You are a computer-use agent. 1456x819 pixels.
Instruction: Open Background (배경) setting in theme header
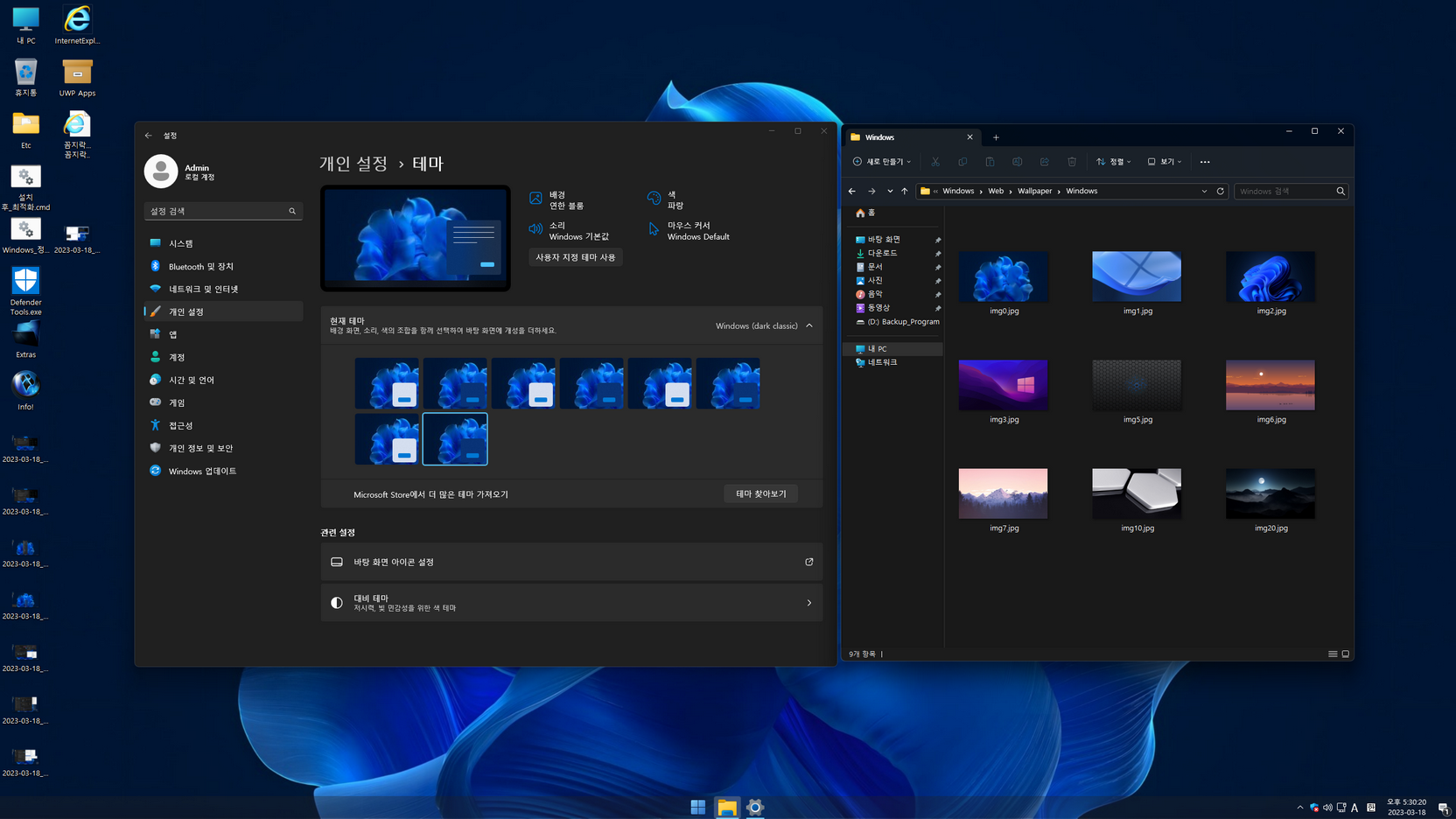click(x=556, y=200)
